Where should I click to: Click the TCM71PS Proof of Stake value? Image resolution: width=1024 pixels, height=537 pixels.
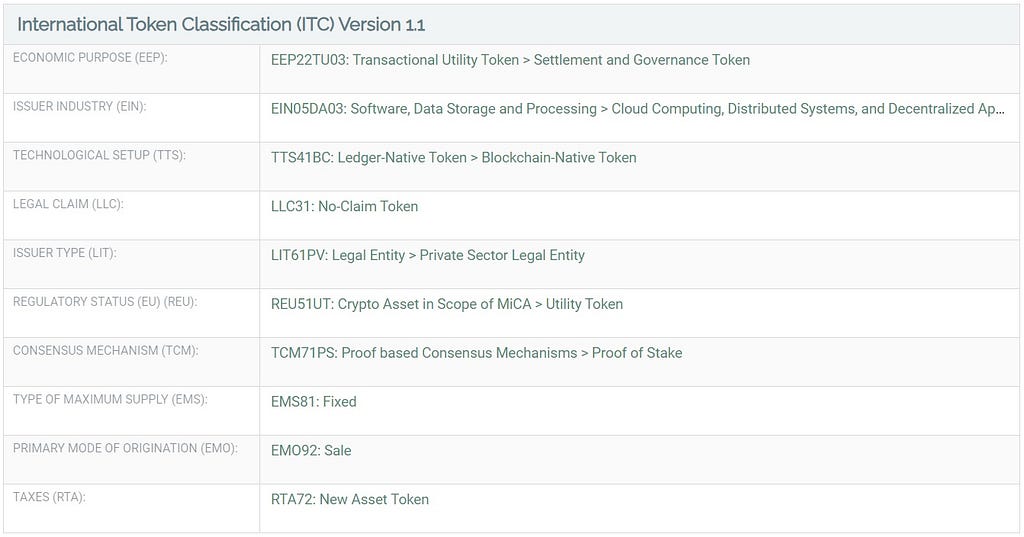click(x=477, y=353)
